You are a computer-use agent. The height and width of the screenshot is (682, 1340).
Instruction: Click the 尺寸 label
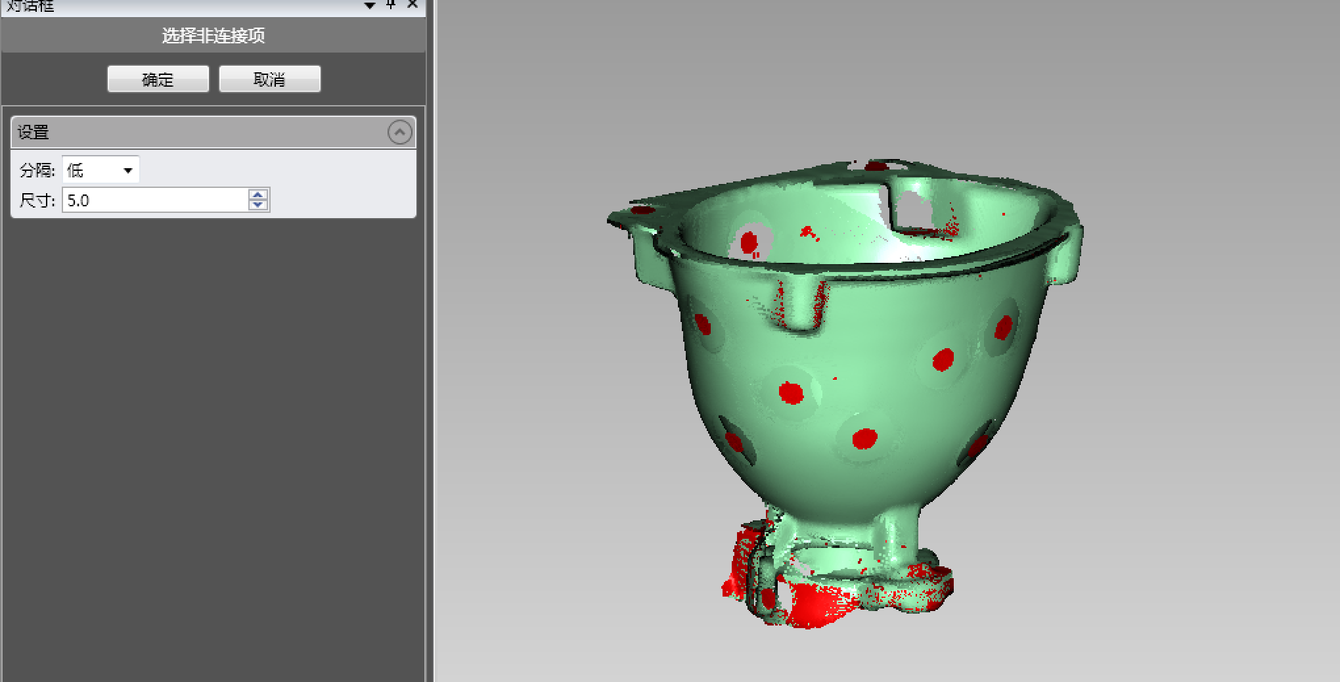point(37,201)
